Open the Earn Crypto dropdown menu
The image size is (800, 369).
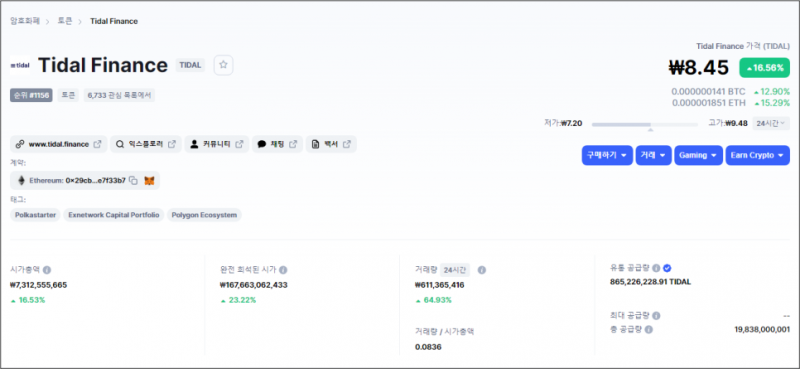click(758, 156)
